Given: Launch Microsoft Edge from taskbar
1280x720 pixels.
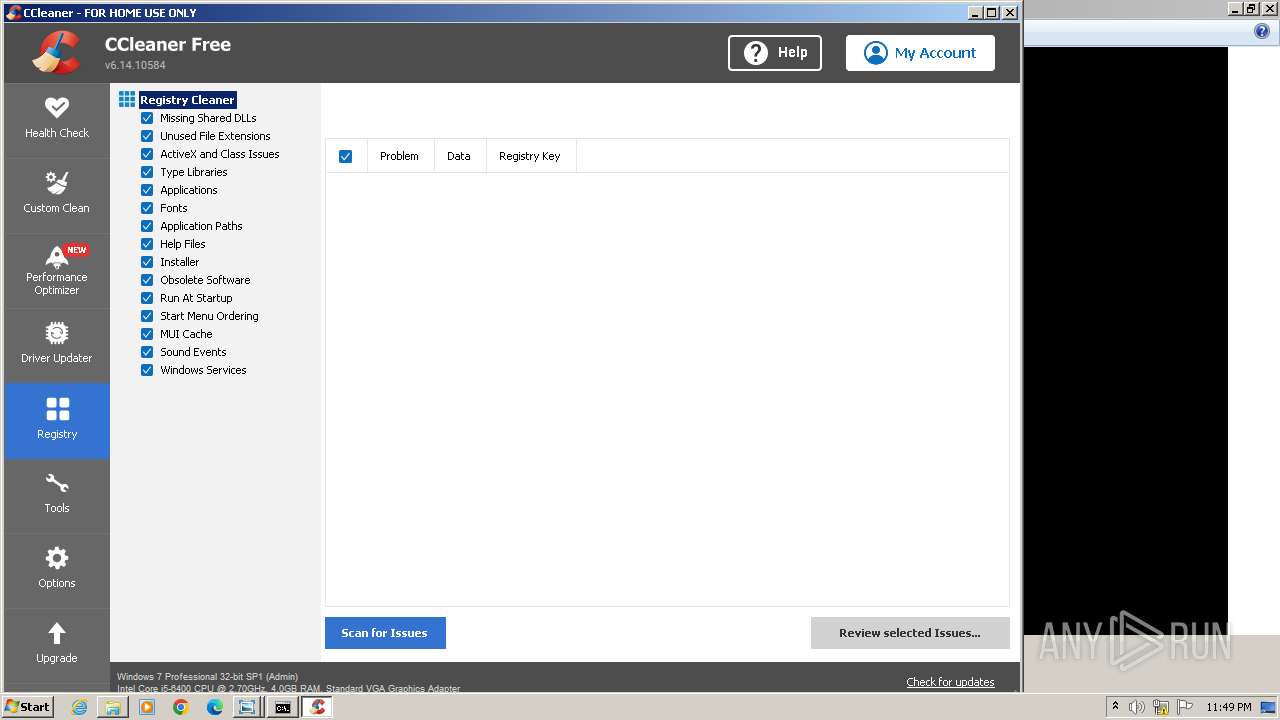Looking at the screenshot, I should [x=215, y=707].
